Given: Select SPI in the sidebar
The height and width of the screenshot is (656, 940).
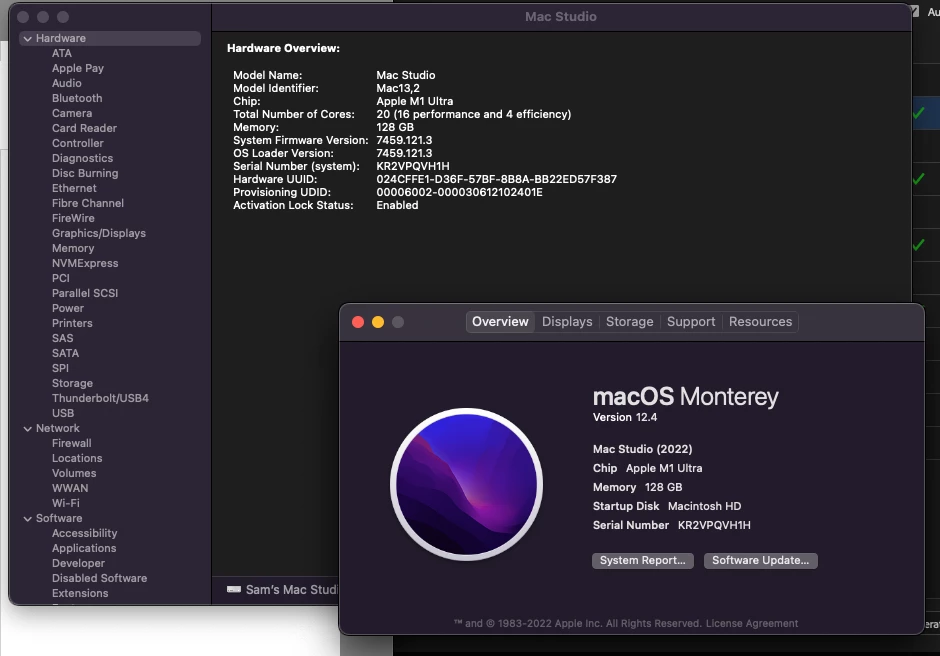Looking at the screenshot, I should [60, 368].
